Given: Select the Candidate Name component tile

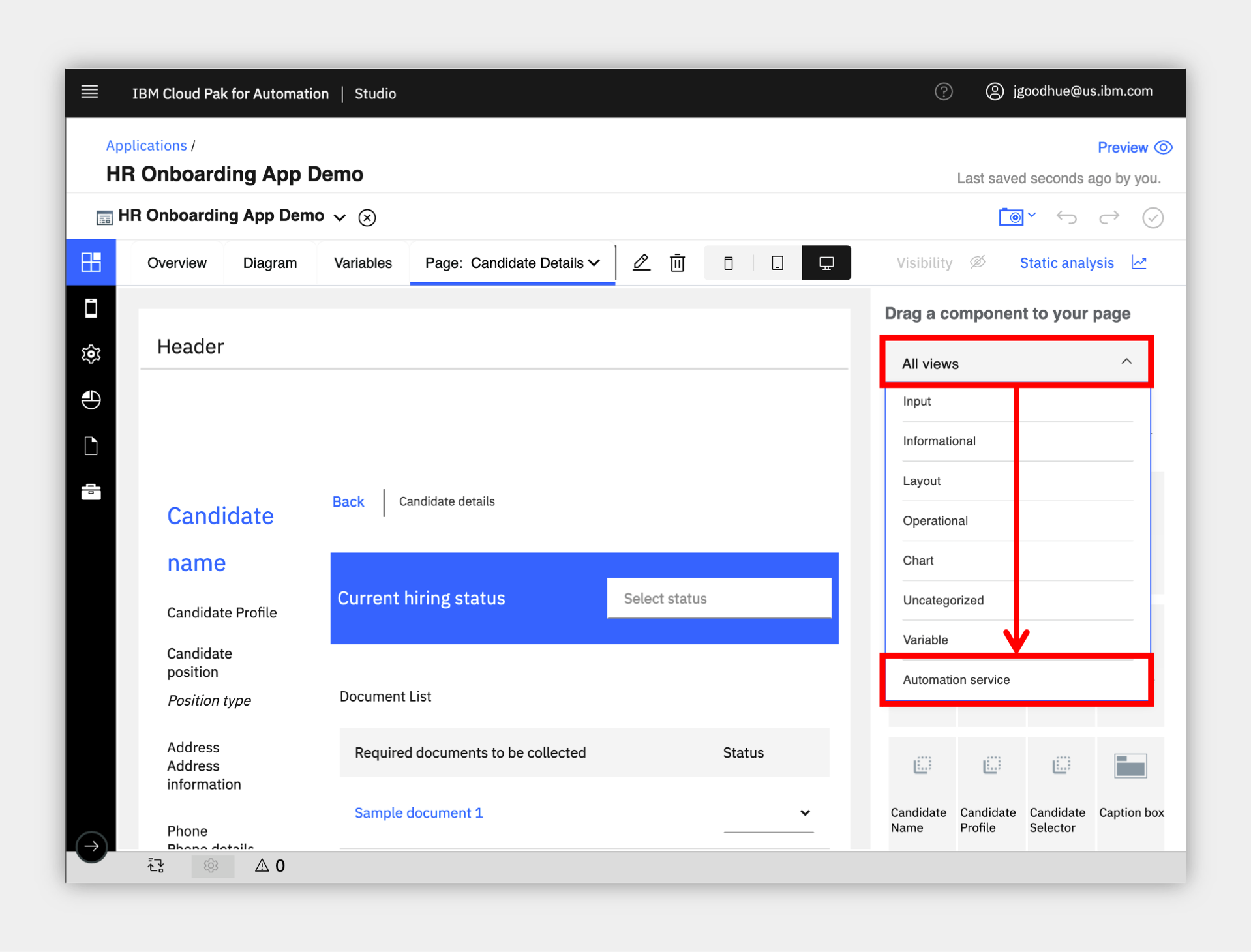Looking at the screenshot, I should 922,792.
